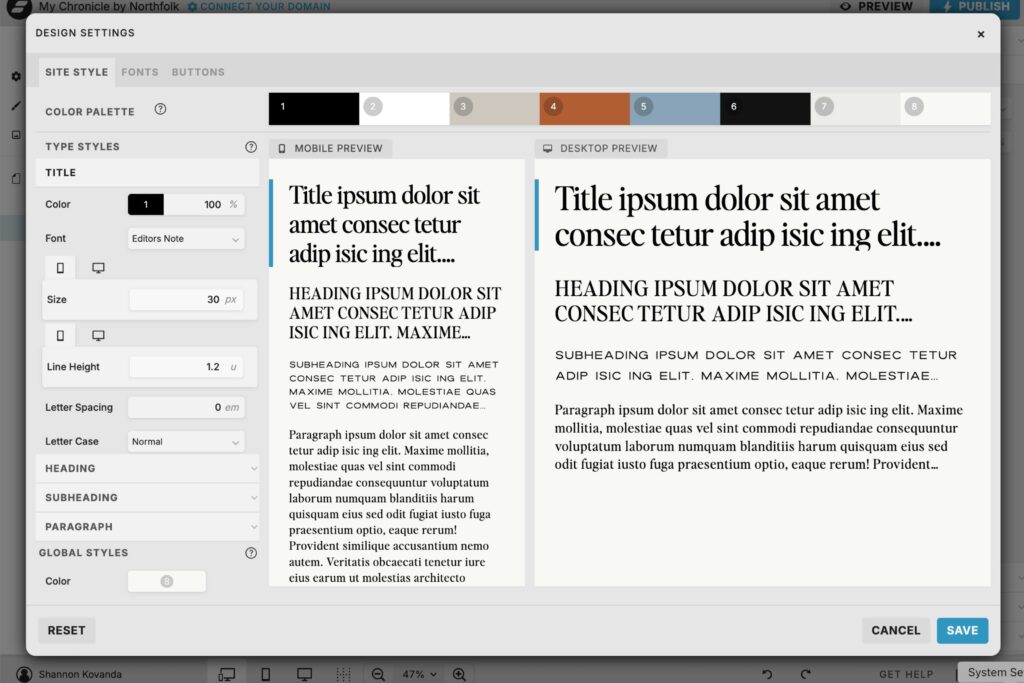Click the zoom out magnifier icon

378,674
